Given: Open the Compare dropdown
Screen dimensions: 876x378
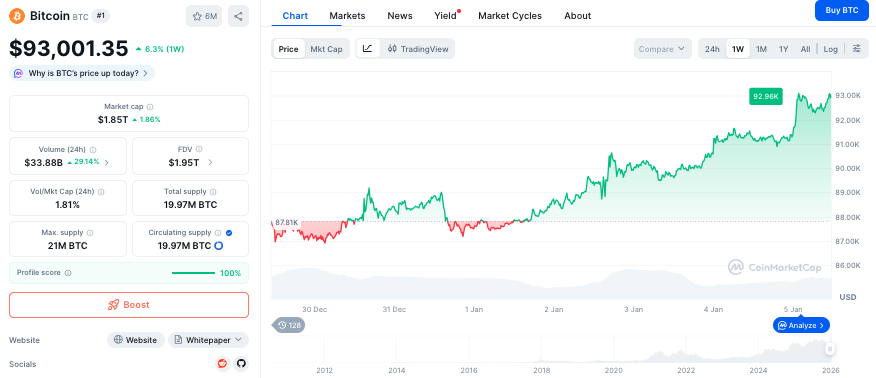Looking at the screenshot, I should [663, 49].
